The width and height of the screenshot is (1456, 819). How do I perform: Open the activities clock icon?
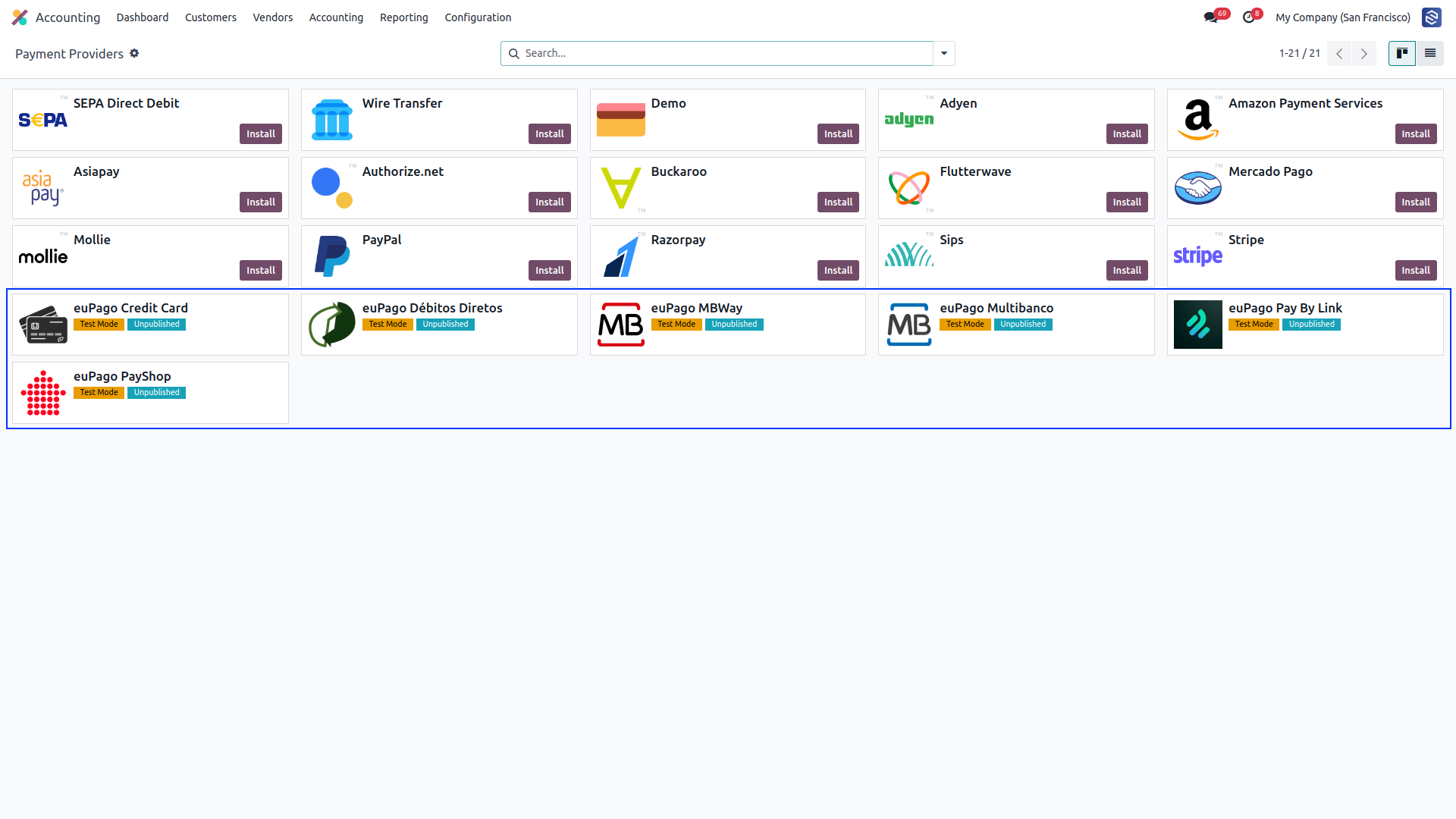tap(1248, 17)
